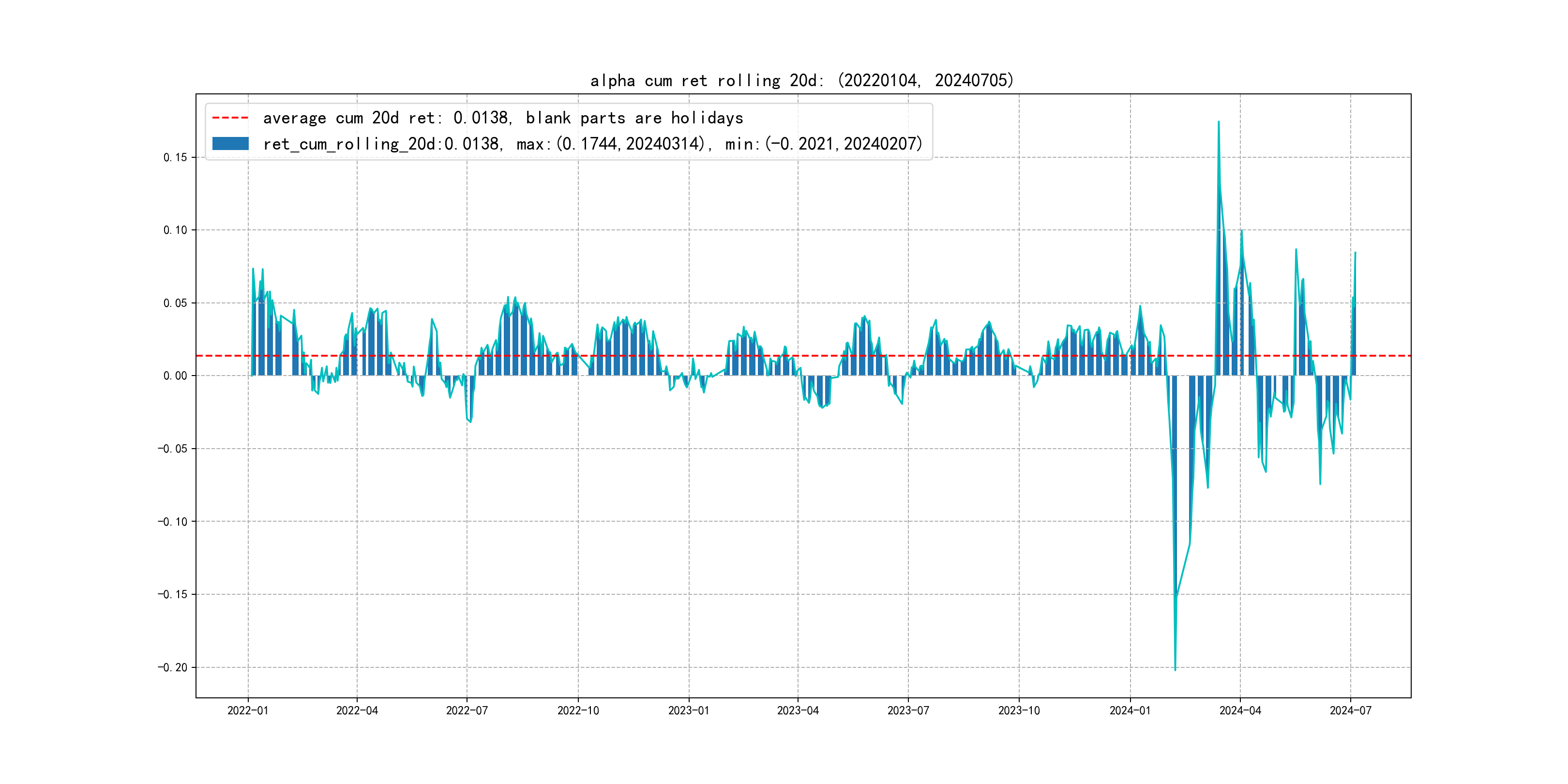Click the chart title text
The width and height of the screenshot is (1568, 784).
click(801, 80)
